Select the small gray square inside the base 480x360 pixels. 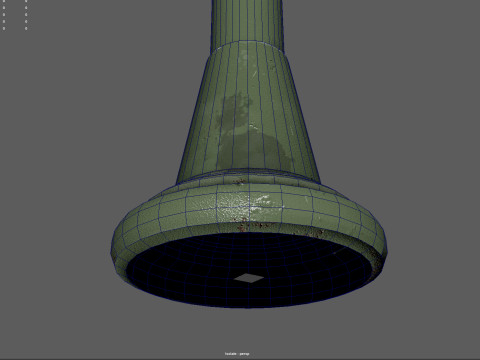click(x=249, y=278)
